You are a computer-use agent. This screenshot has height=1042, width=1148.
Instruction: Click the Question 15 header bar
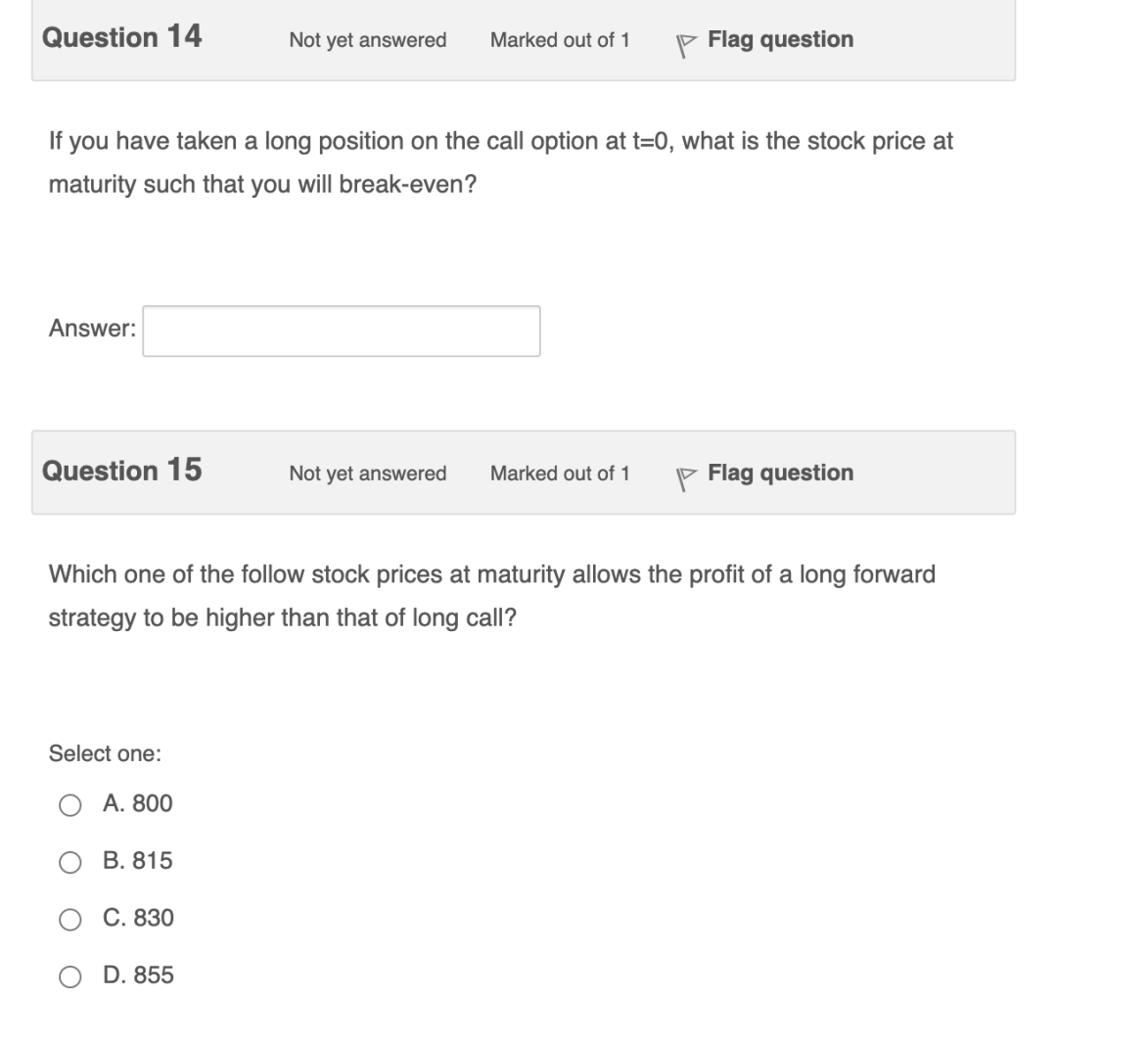point(524,472)
